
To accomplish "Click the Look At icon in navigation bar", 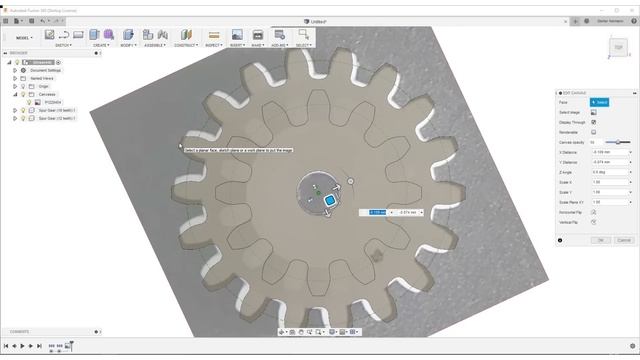I will [292, 332].
